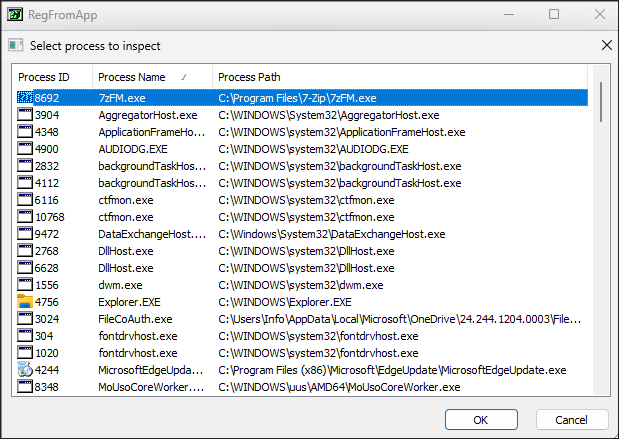619x439 pixels.
Task: Click the dwm.exe process icon
Action: click(x=25, y=285)
